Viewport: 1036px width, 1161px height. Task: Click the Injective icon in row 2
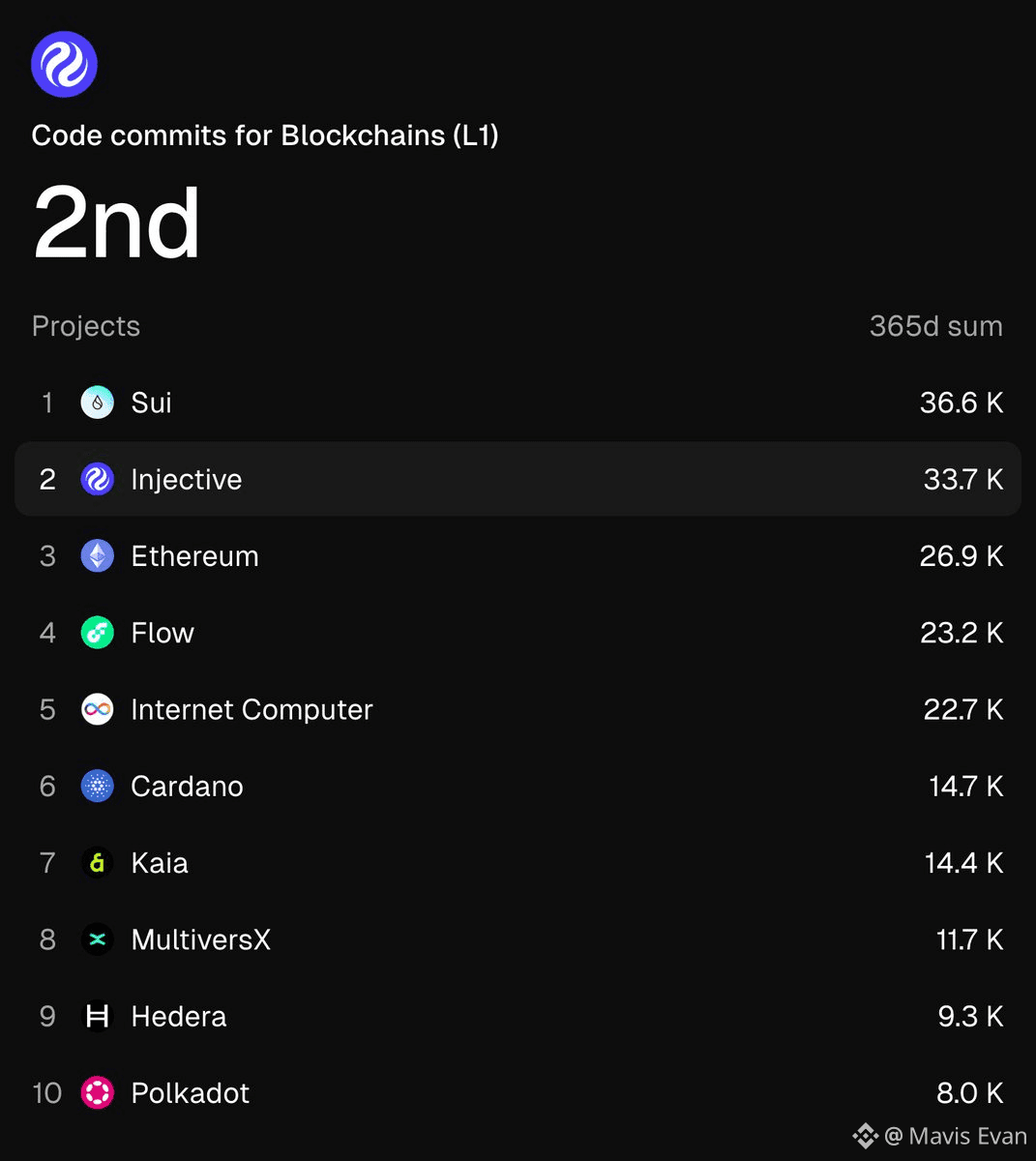coord(97,479)
